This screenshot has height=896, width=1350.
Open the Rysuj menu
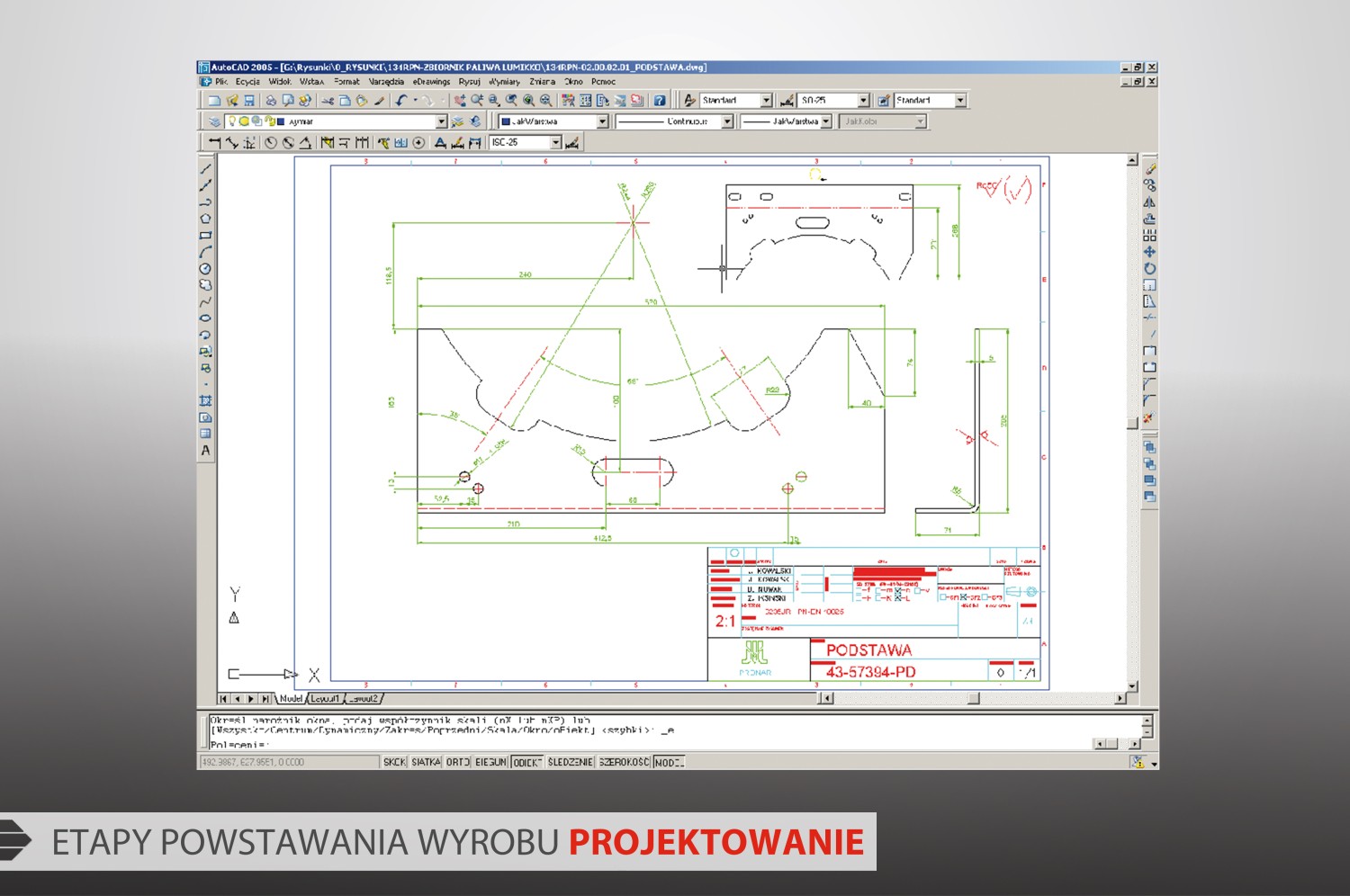point(469,81)
